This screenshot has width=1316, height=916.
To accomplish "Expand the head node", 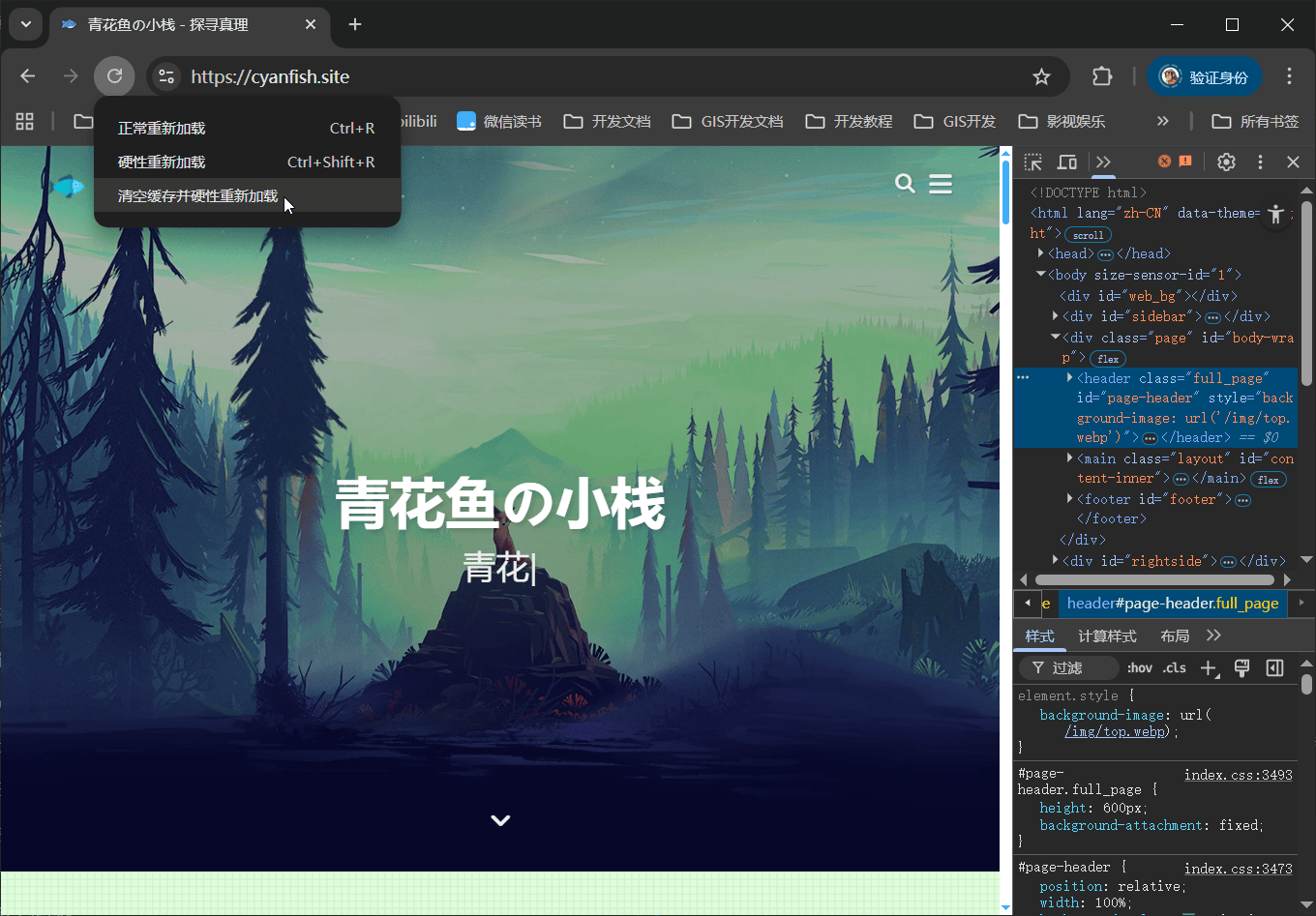I will click(1041, 253).
